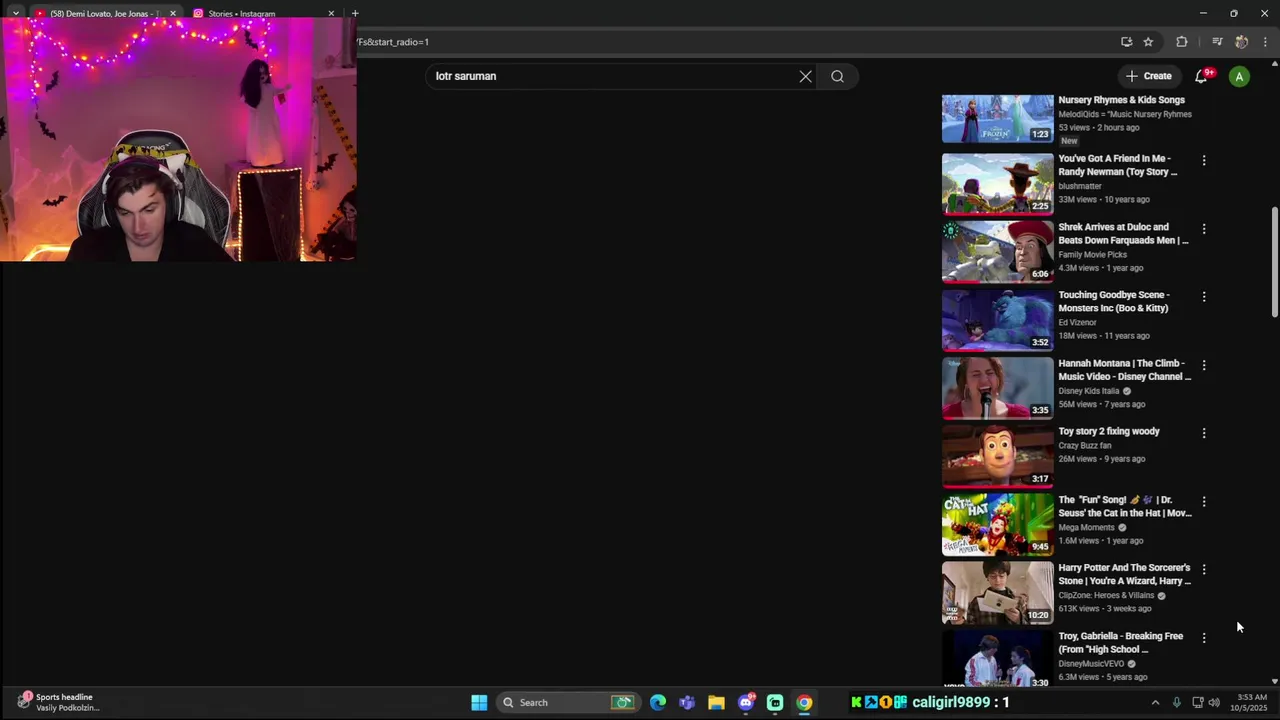1280x720 pixels.
Task: Open Discord from the taskbar
Action: coord(746,702)
